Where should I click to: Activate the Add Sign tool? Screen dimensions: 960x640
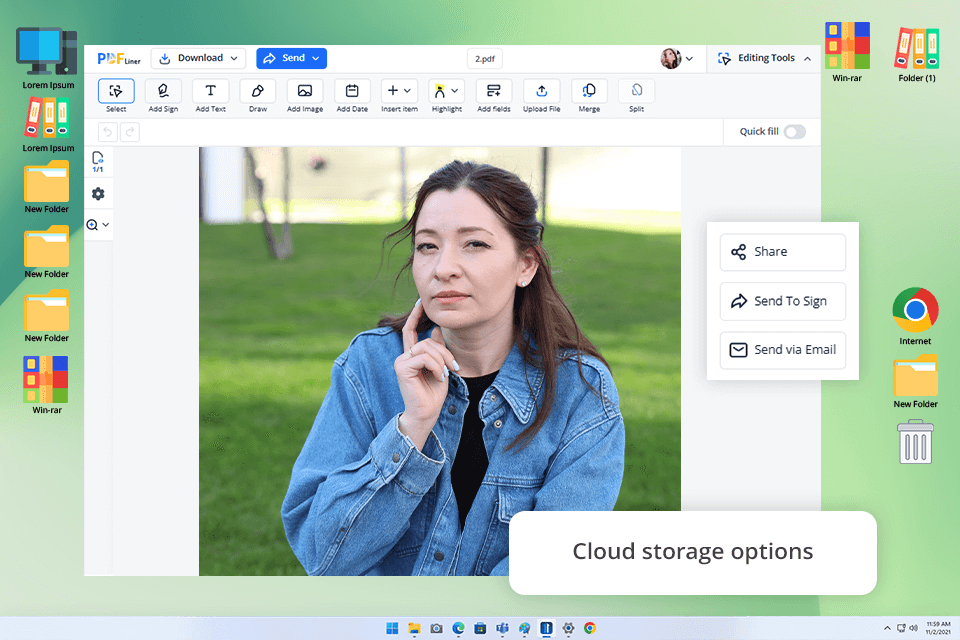click(163, 91)
